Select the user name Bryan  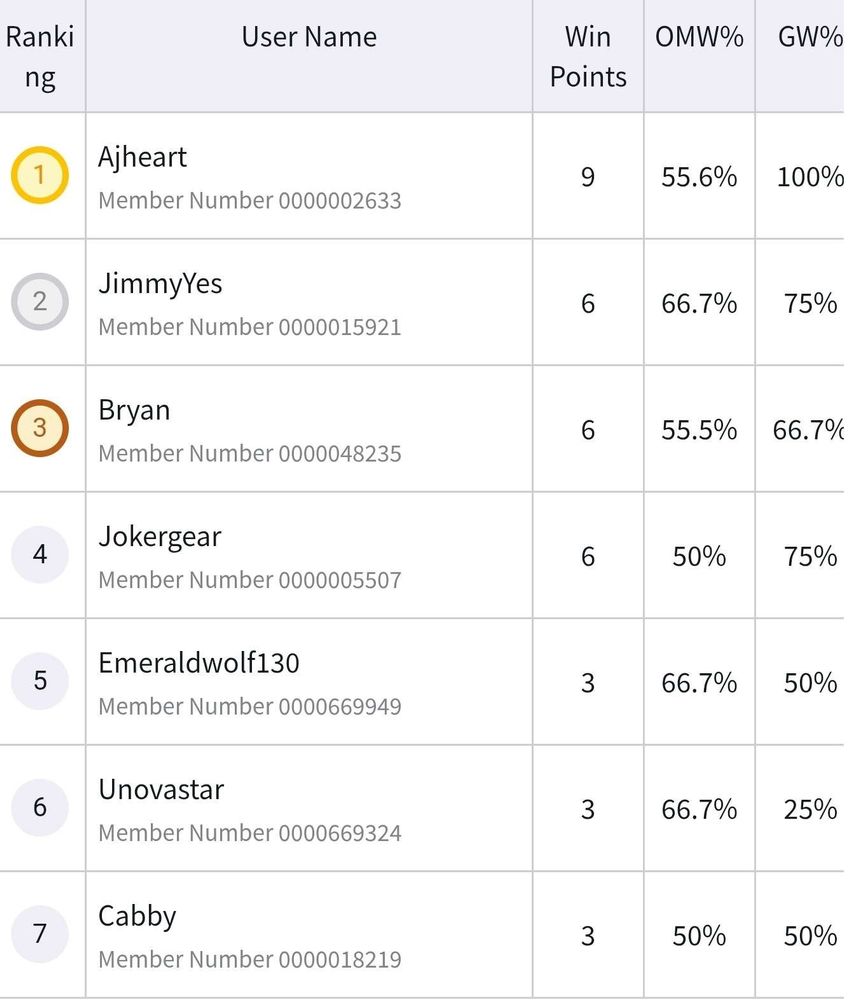[134, 410]
